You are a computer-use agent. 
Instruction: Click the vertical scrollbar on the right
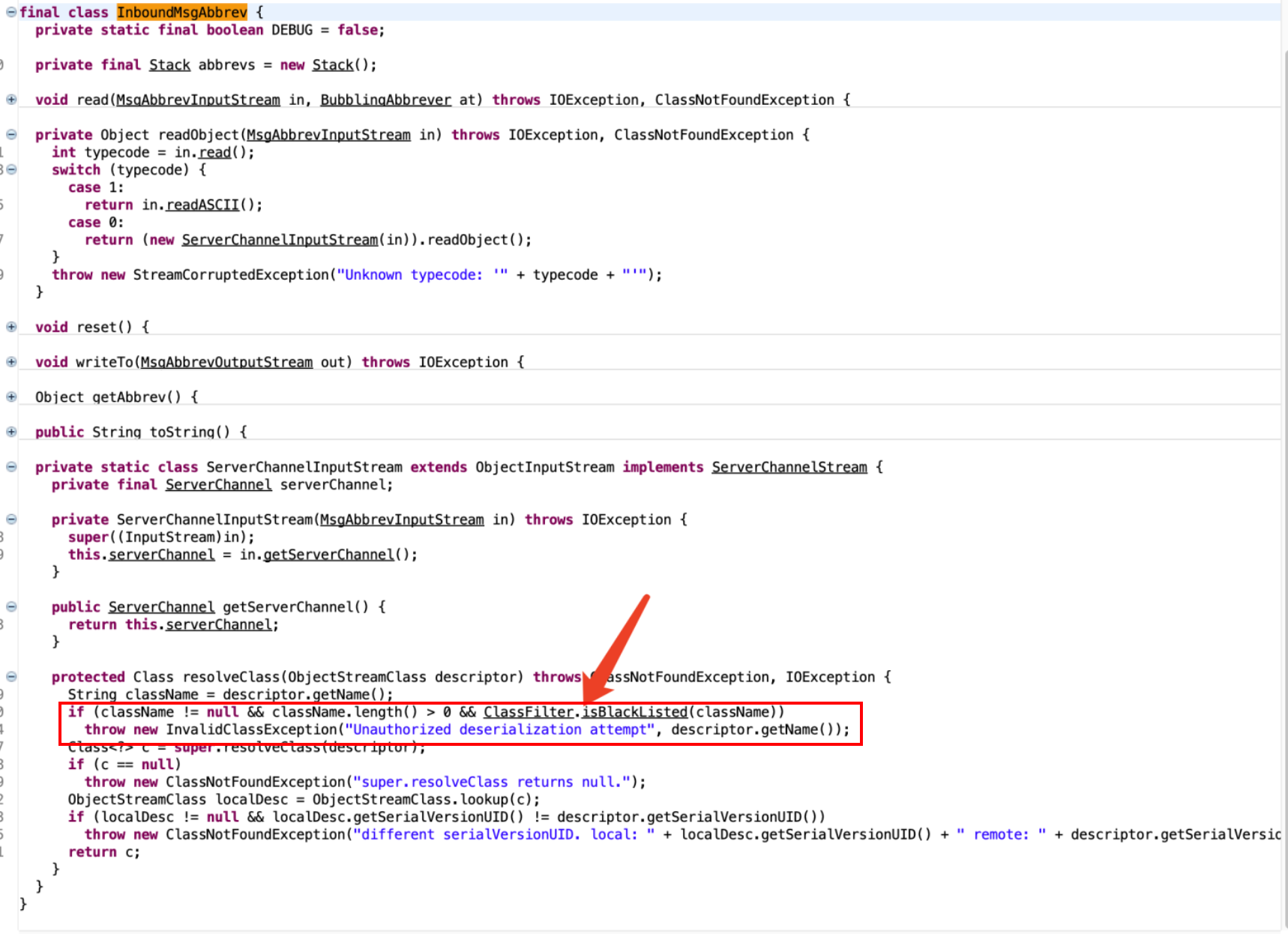coord(1284,450)
